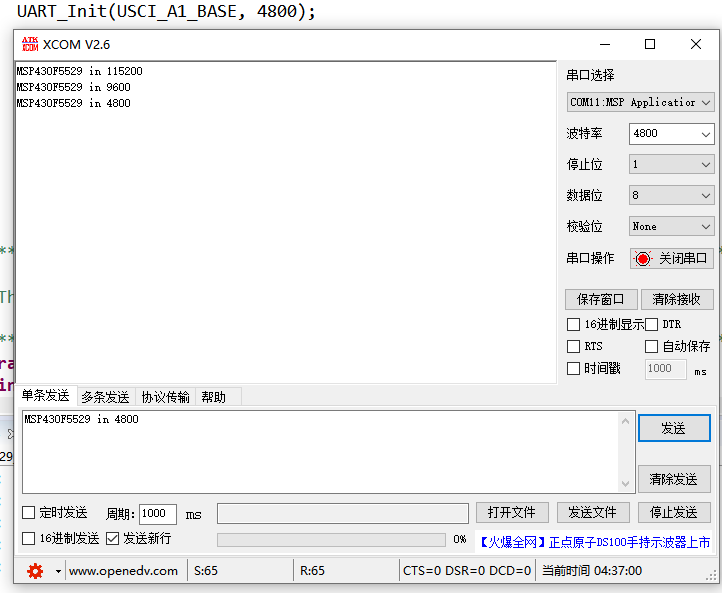722x593 pixels.
Task: Click the 发送文件 send file button
Action: (x=593, y=512)
